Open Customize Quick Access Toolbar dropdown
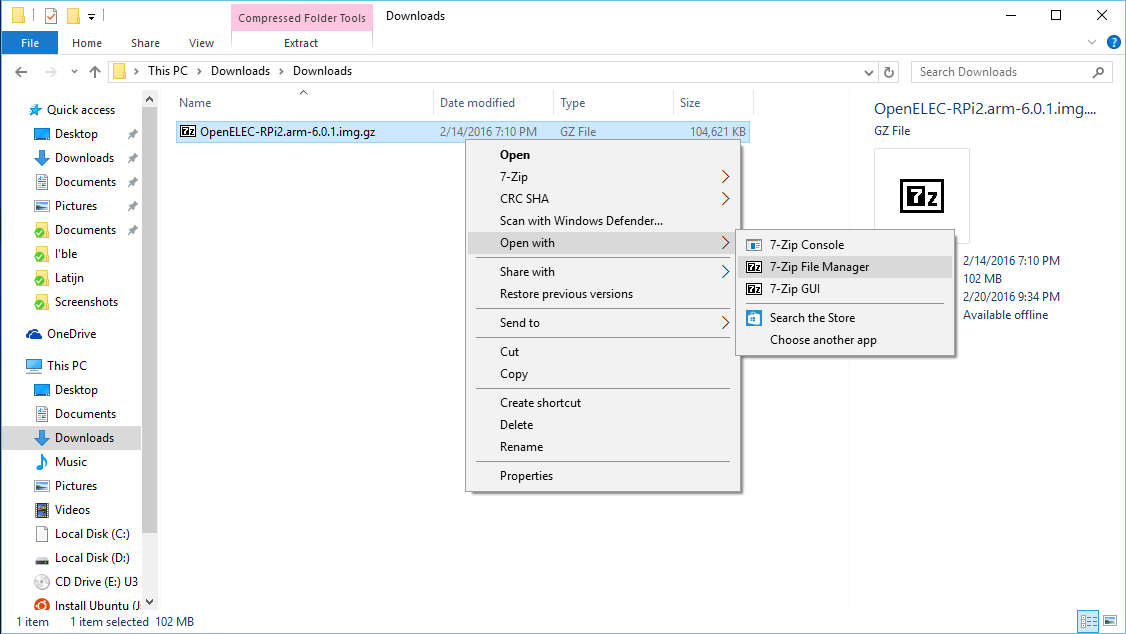The width and height of the screenshot is (1126, 634). (x=91, y=17)
